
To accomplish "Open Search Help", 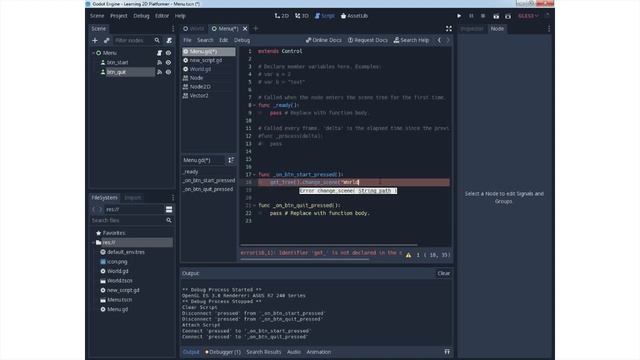I will click(x=411, y=40).
